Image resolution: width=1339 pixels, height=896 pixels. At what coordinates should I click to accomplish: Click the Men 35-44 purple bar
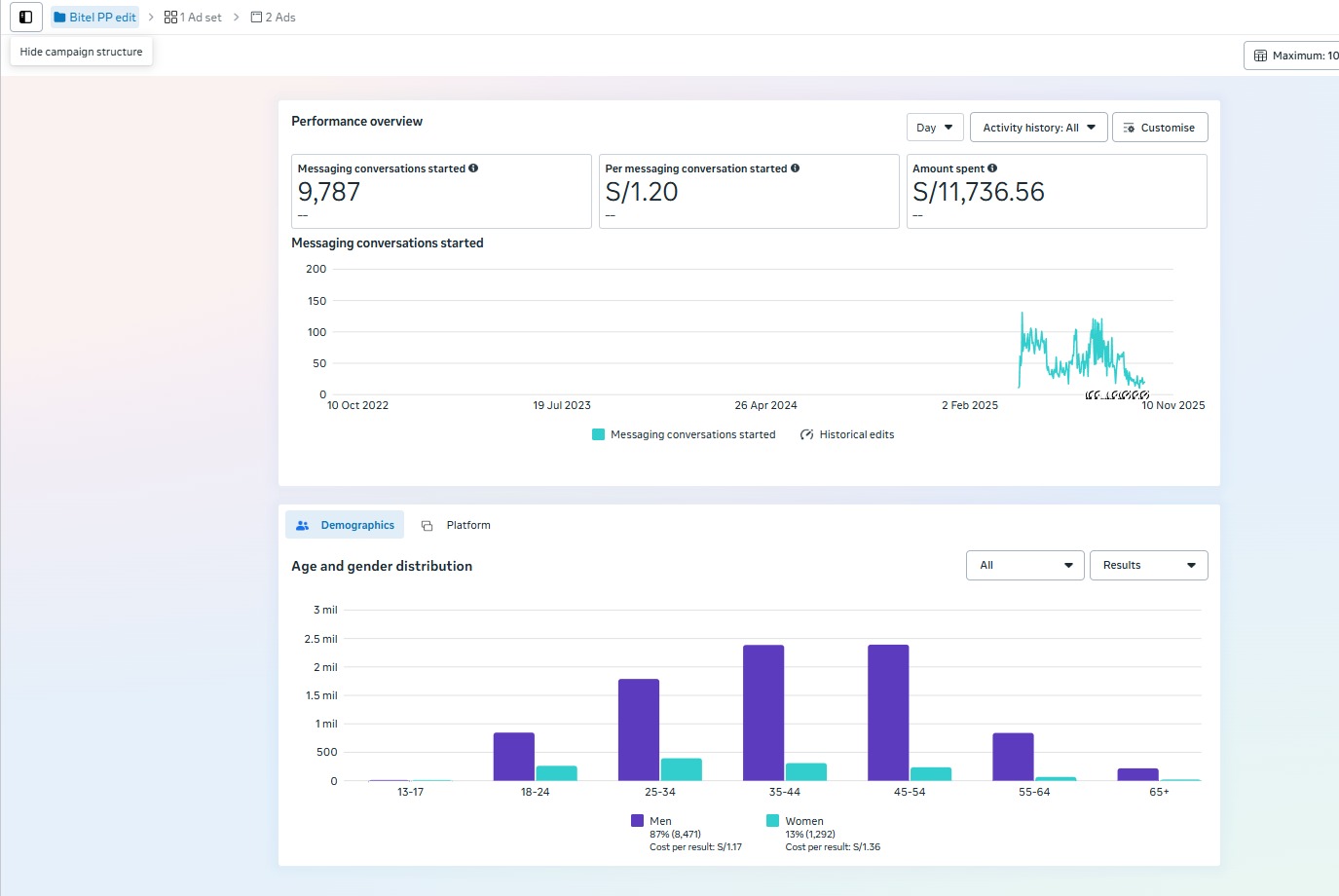coord(763,712)
